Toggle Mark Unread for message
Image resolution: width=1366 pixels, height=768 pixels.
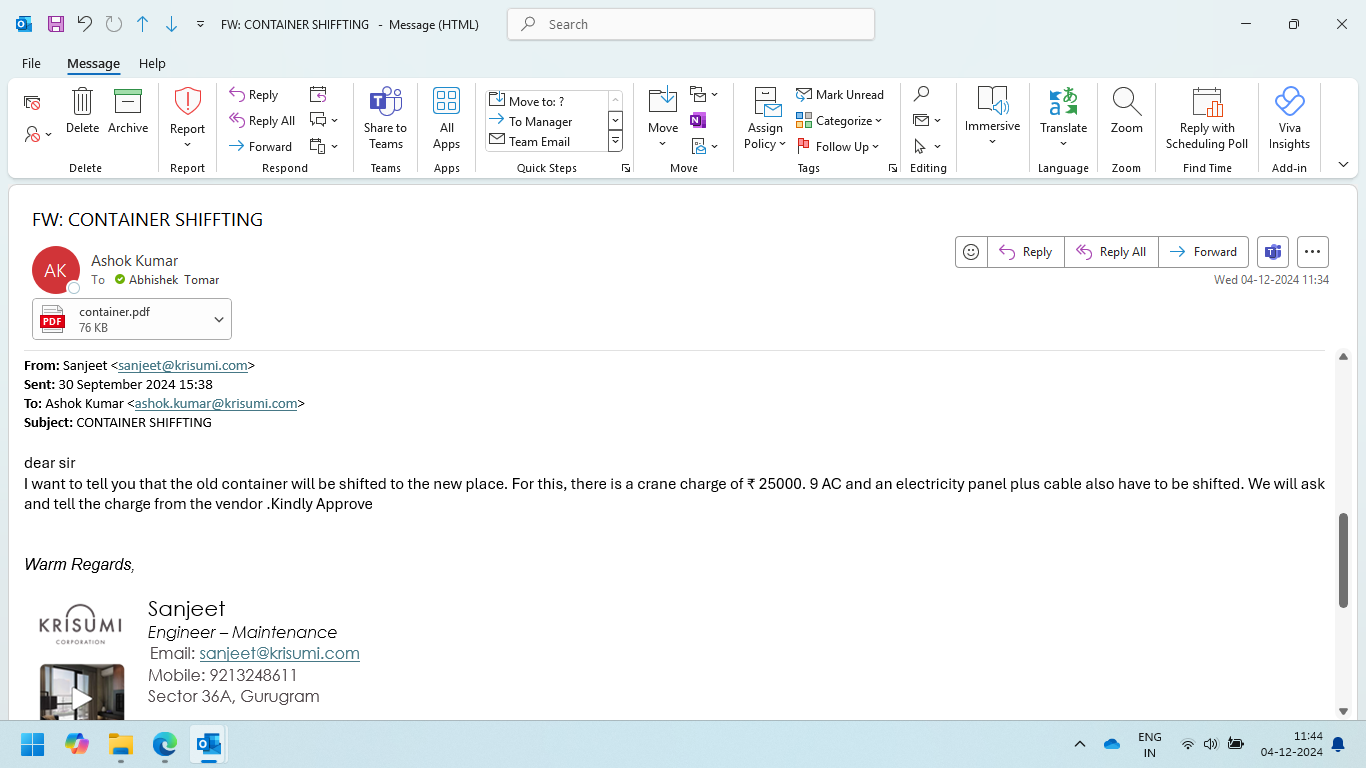coord(840,95)
